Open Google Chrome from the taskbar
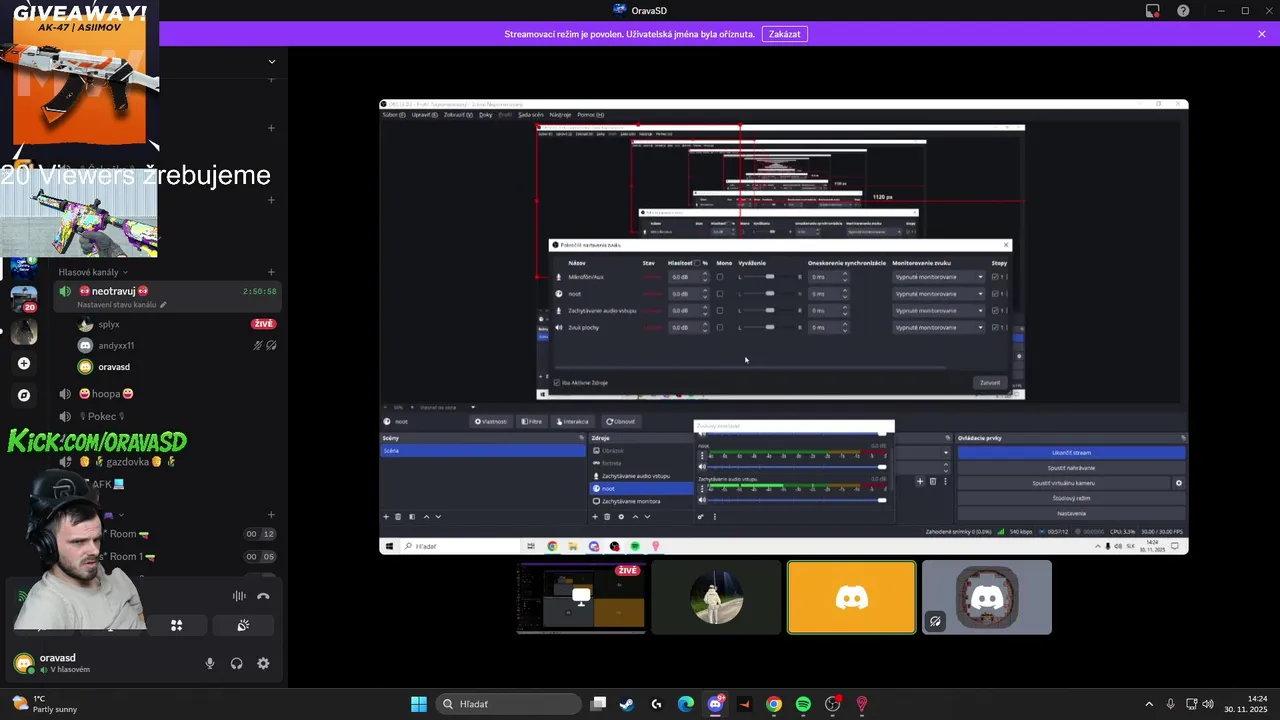 [774, 704]
